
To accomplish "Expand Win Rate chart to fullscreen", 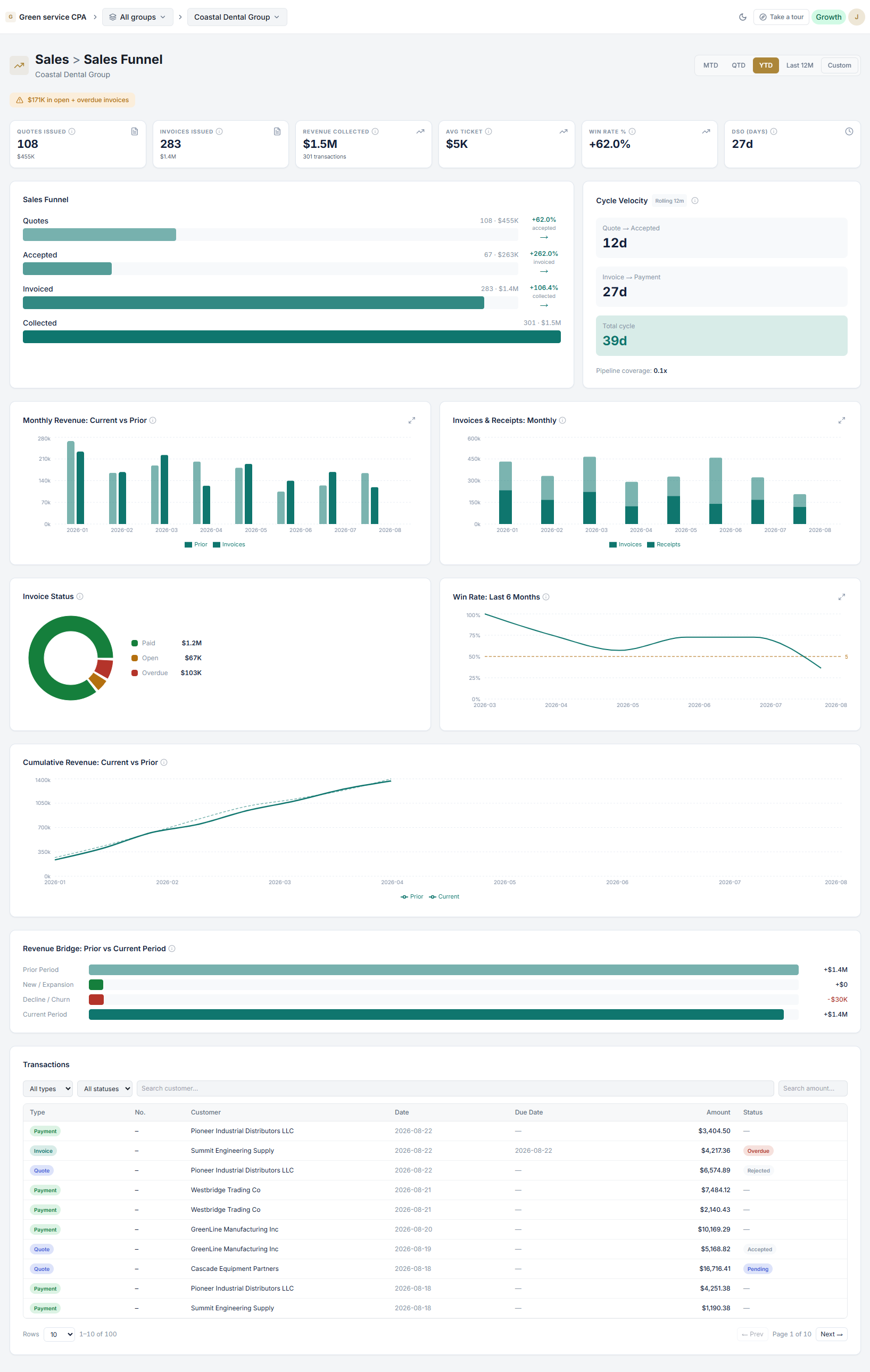I will pos(841,597).
